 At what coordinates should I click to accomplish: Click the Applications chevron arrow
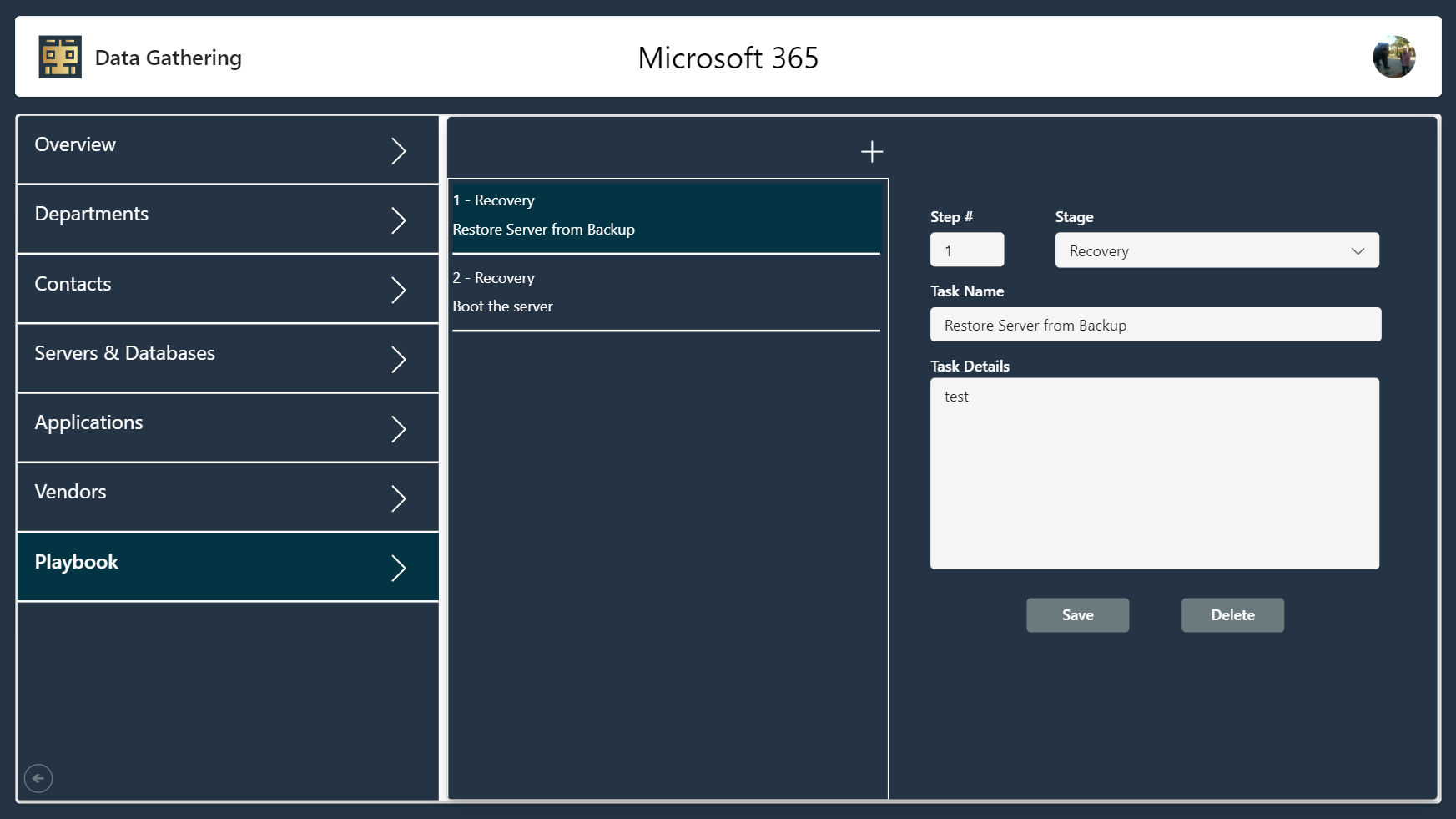tap(399, 428)
